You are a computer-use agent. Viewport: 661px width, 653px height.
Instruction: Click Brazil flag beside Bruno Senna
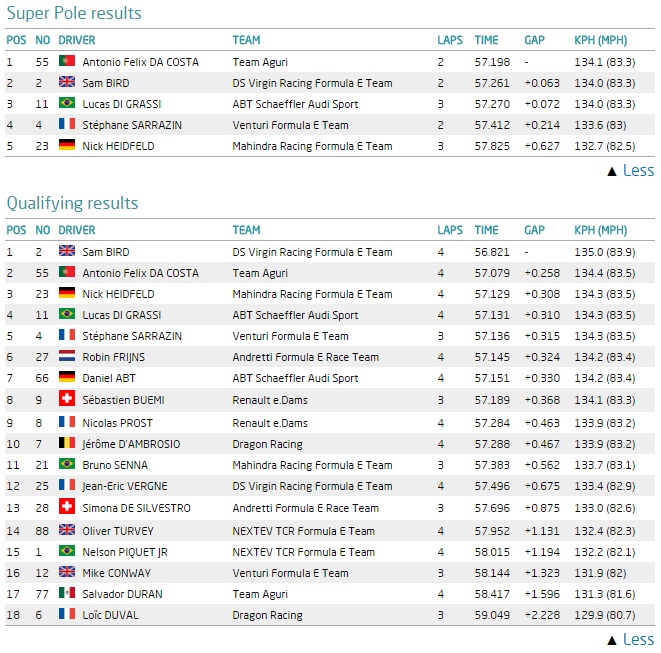click(x=67, y=464)
